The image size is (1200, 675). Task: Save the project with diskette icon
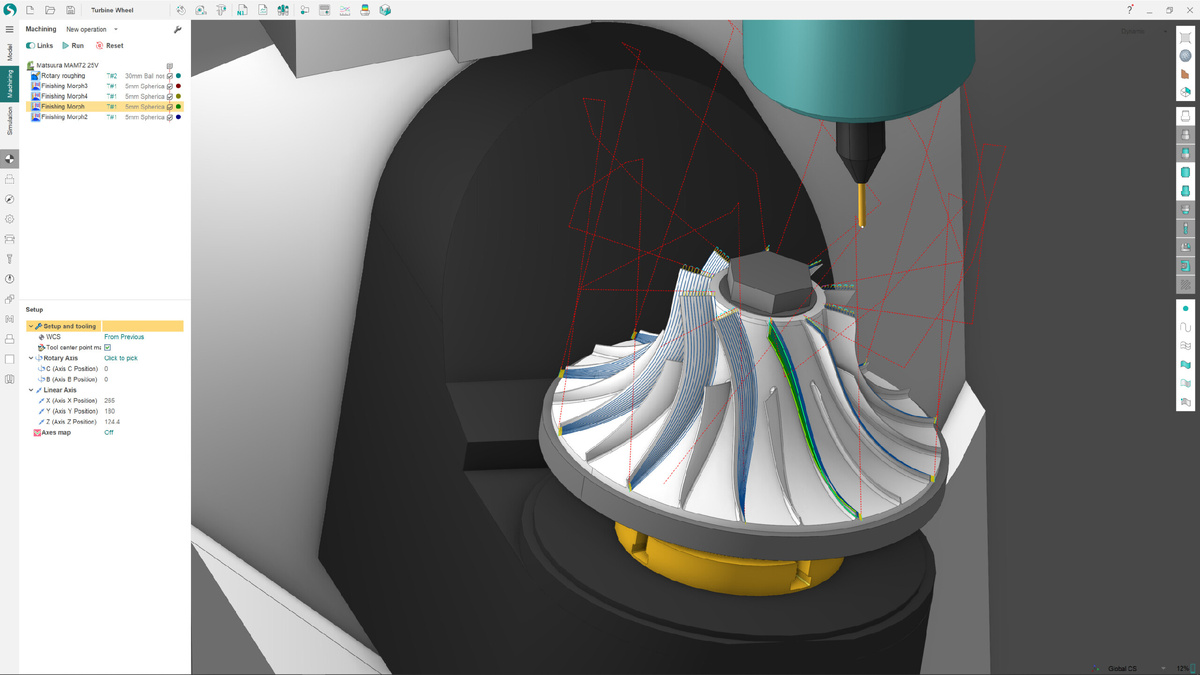[70, 10]
